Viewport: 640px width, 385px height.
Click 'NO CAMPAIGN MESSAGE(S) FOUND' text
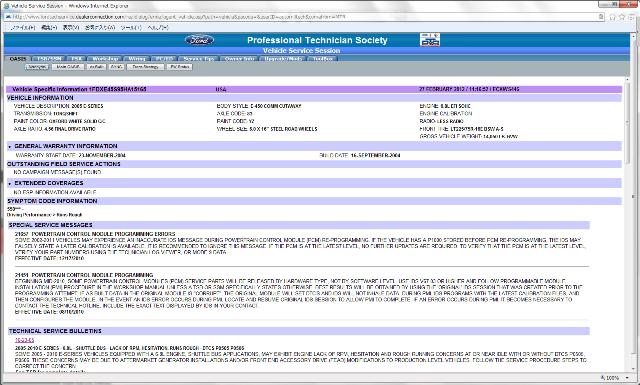(x=57, y=172)
